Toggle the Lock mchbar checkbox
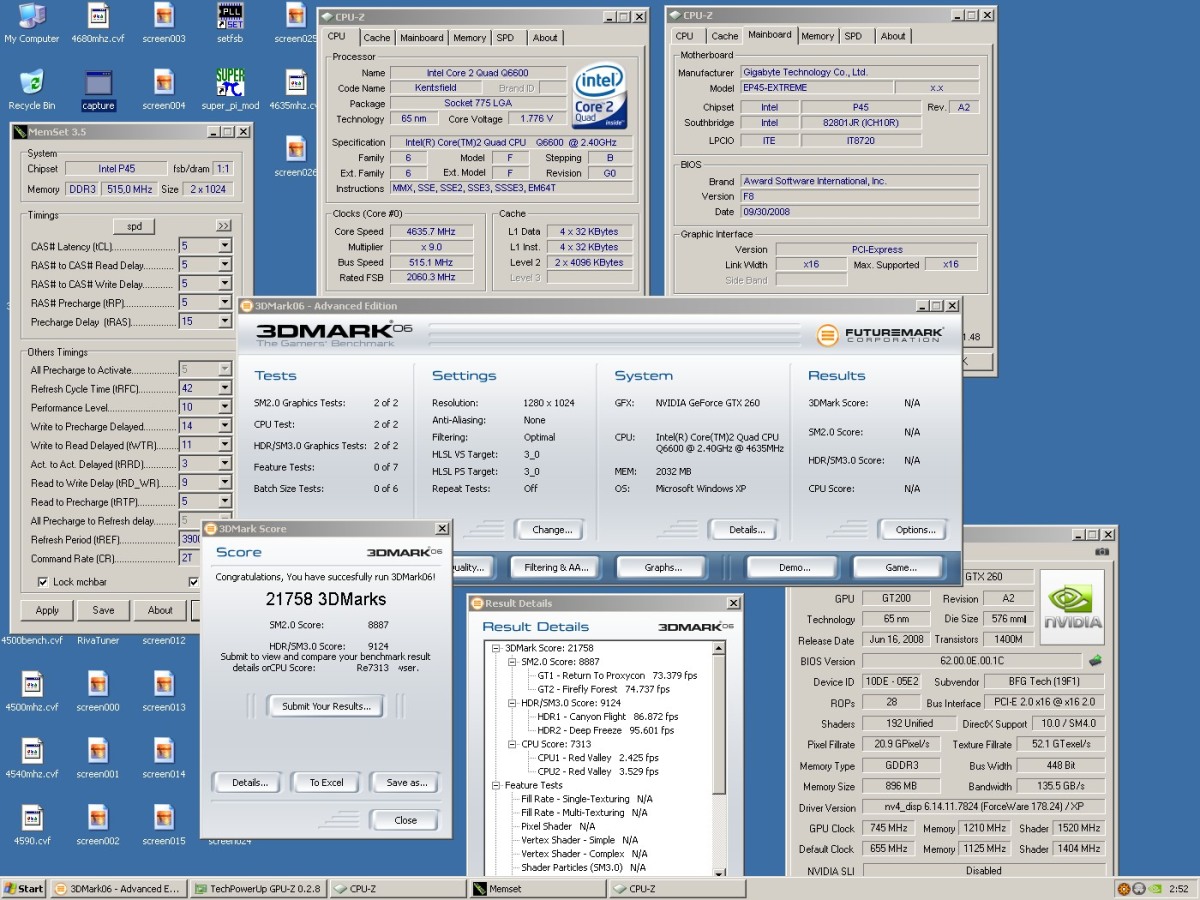This screenshot has width=1200, height=900. pyautogui.click(x=43, y=582)
